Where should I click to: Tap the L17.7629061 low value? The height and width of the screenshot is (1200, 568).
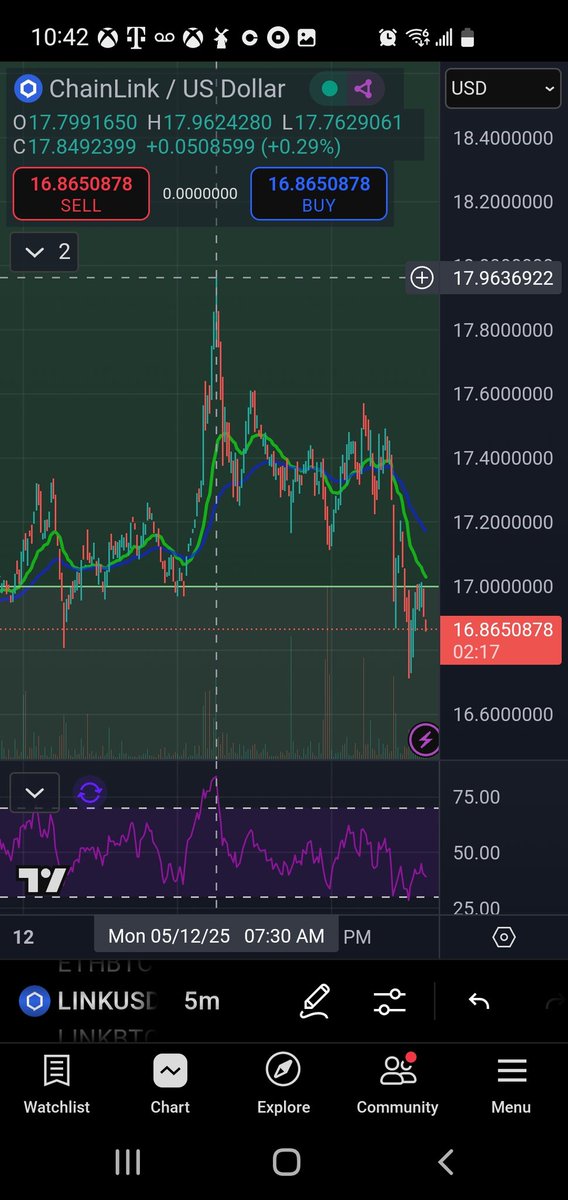341,122
